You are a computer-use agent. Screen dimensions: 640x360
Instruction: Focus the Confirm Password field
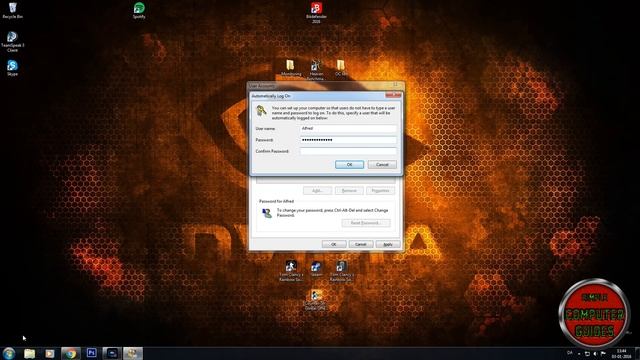point(348,151)
